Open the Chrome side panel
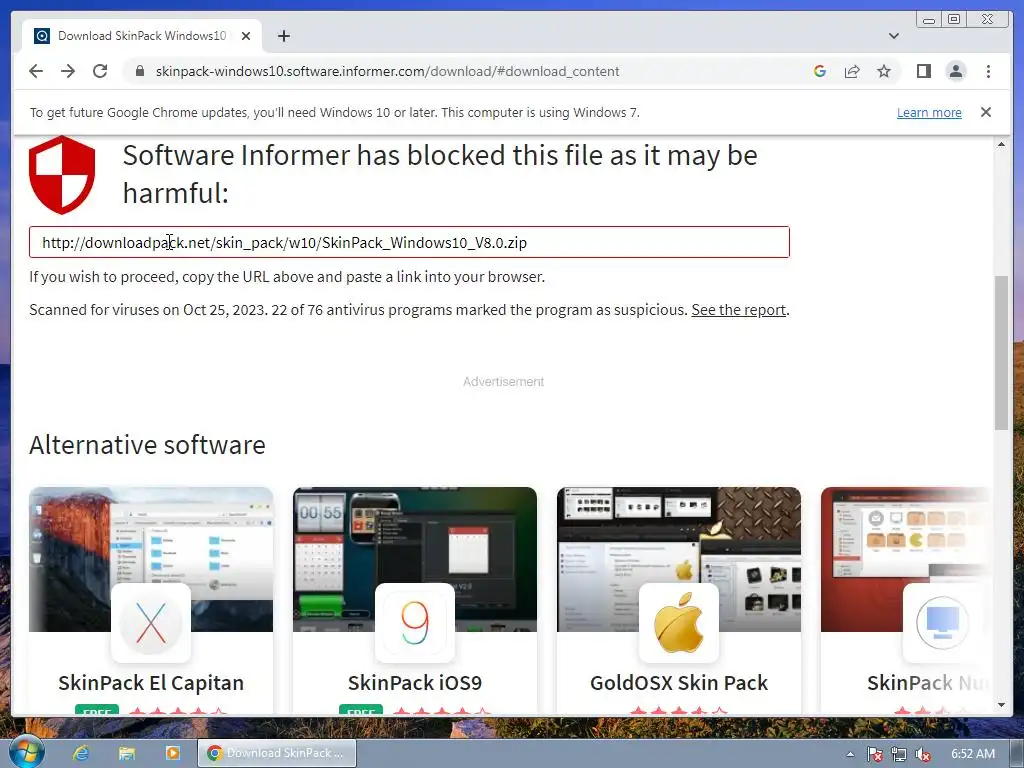 tap(923, 71)
